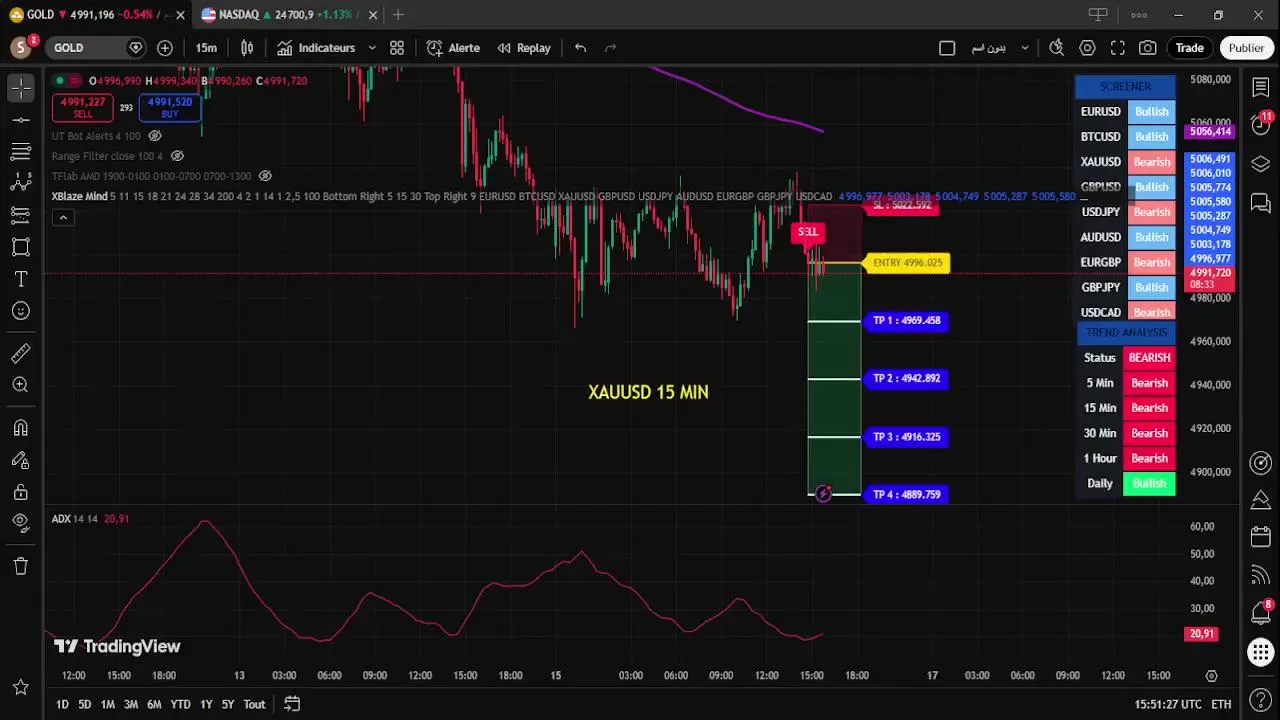Open the Indicateurs dialog
Viewport: 1280px width, 720px height.
pos(316,48)
